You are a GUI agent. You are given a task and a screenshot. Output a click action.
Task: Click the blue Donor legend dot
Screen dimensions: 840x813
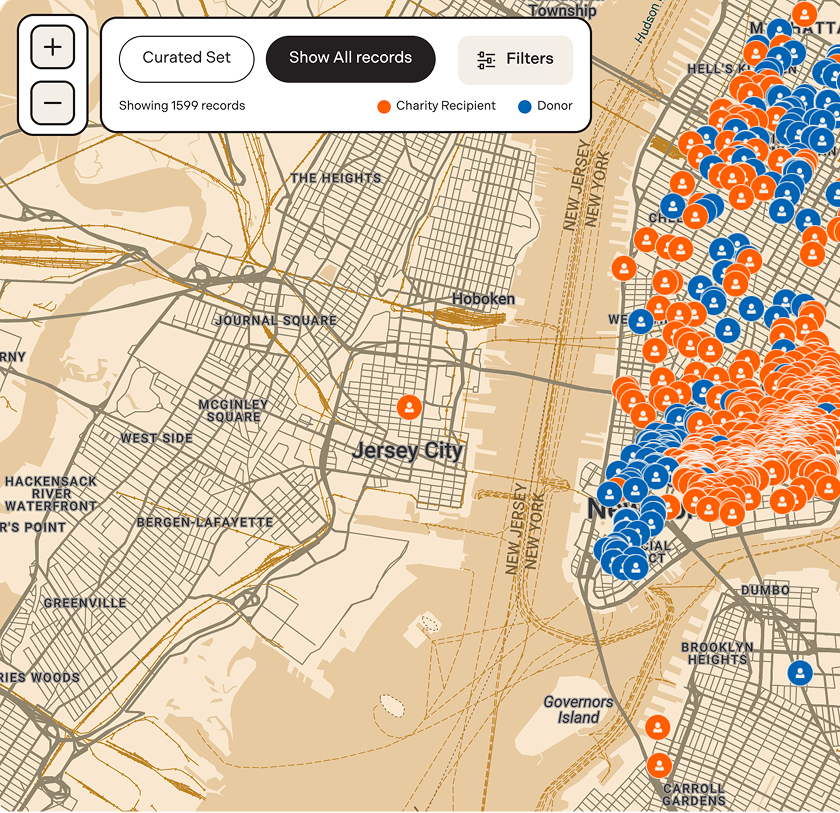point(525,106)
